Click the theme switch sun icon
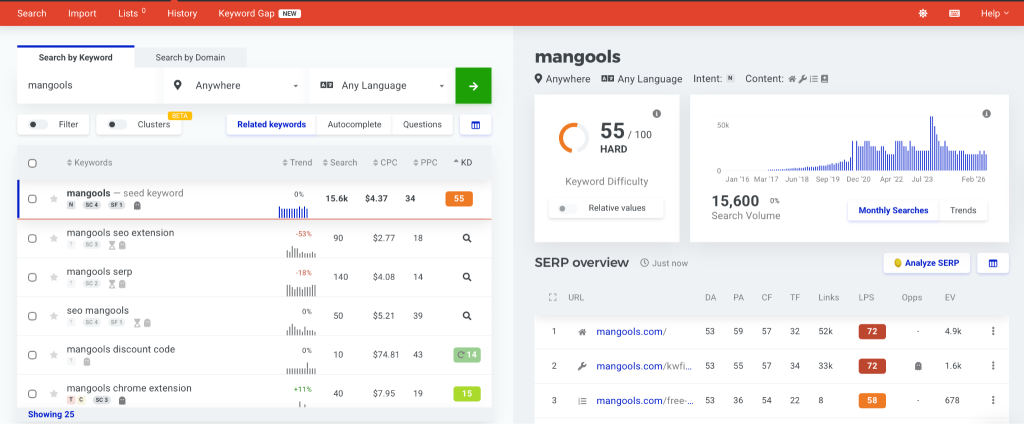The image size is (1024, 424). [x=922, y=13]
